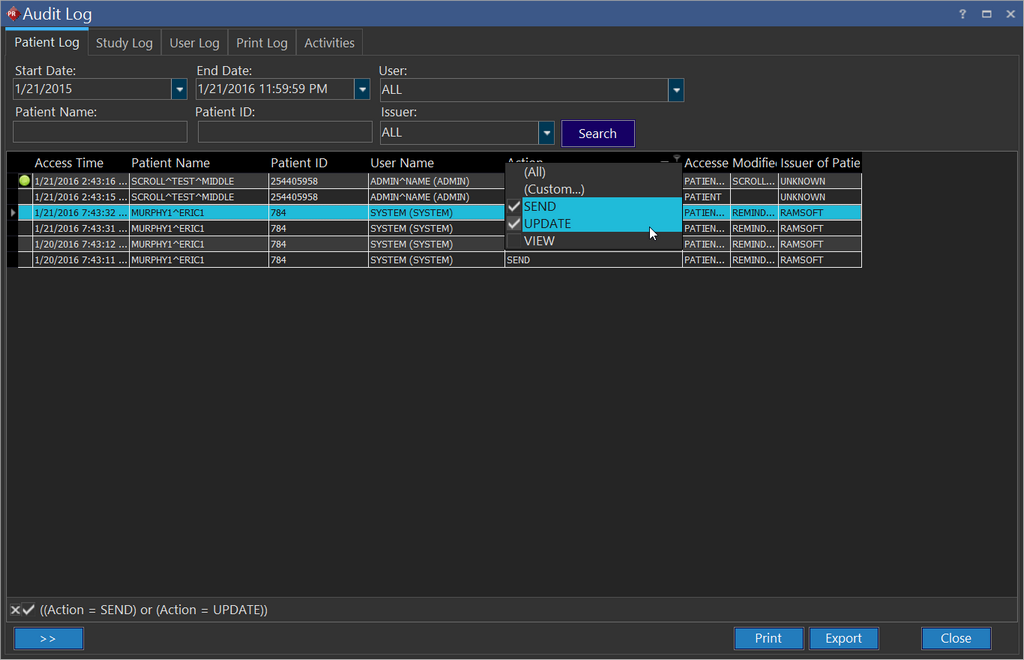Click the filter funnel icon on Action column

pyautogui.click(x=676, y=158)
